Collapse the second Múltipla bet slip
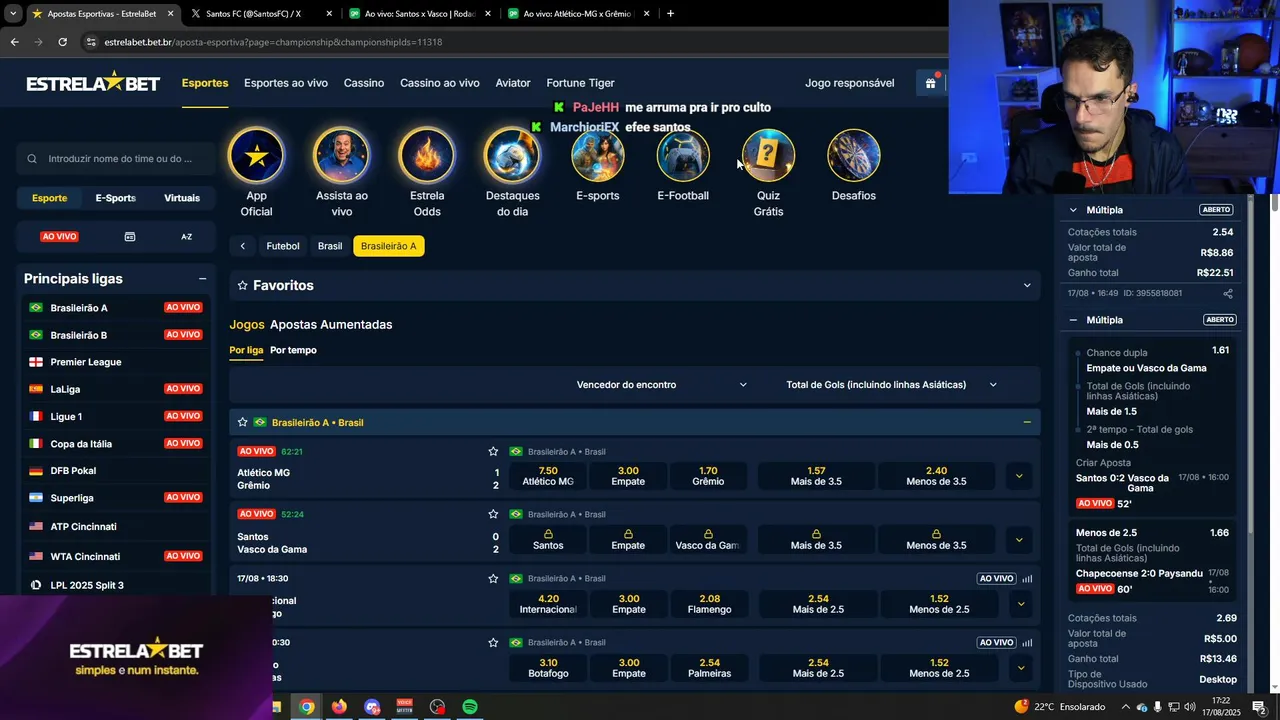1280x720 pixels. point(1073,320)
